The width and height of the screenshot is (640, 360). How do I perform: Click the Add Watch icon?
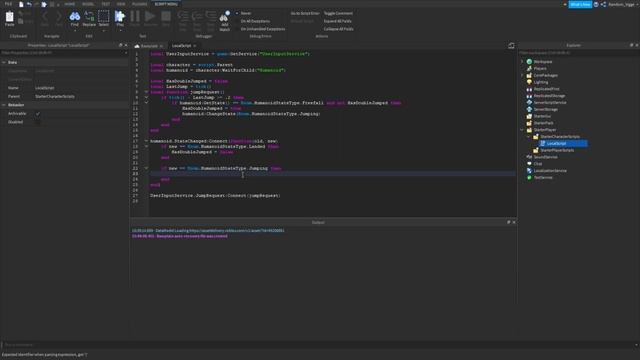click(224, 17)
